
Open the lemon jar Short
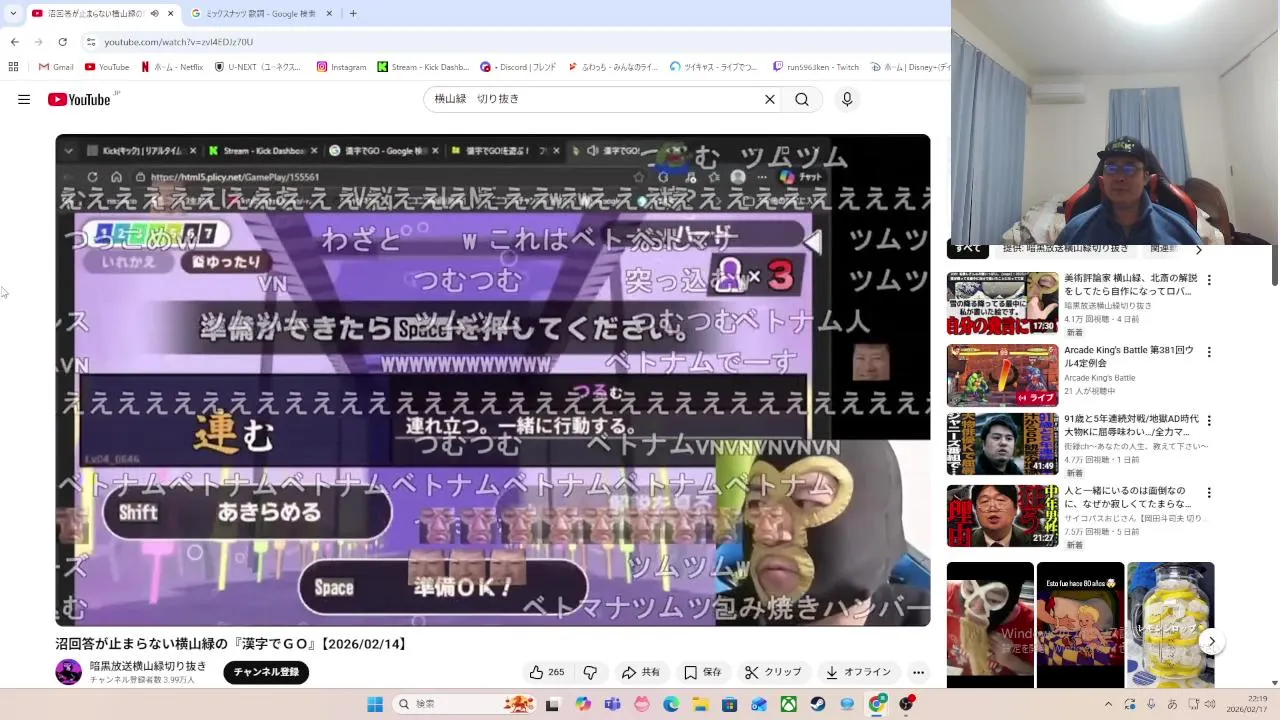coord(1170,625)
